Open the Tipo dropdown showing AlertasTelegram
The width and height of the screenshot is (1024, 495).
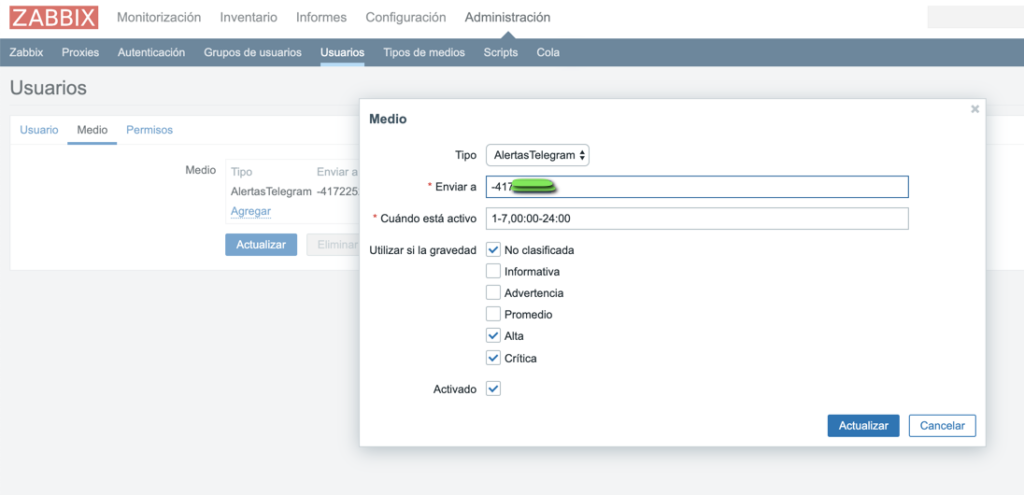tap(538, 155)
